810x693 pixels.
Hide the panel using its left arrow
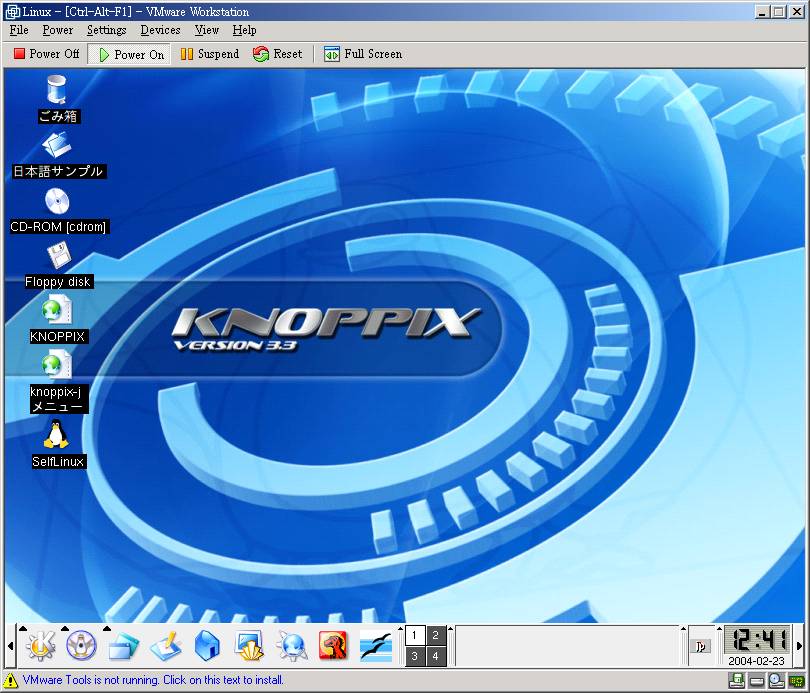[10, 645]
